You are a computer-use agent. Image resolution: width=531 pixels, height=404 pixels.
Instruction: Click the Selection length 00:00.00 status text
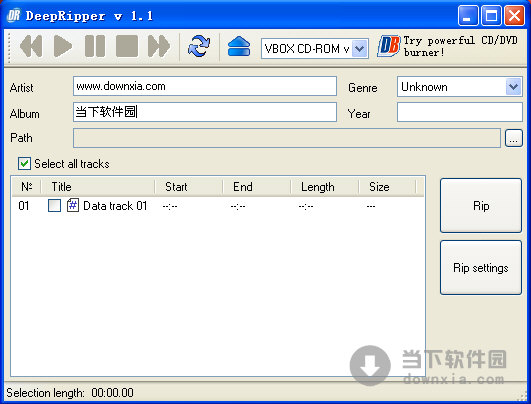click(70, 393)
